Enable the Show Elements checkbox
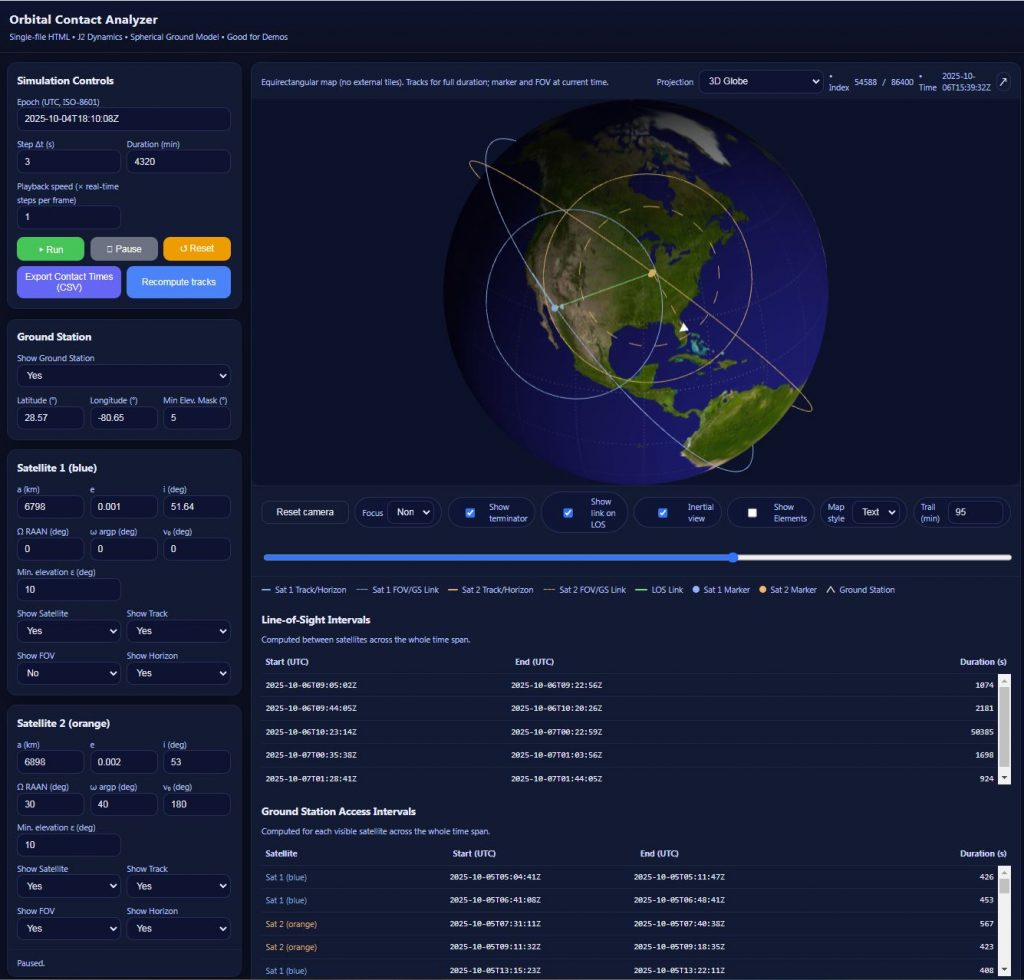The height and width of the screenshot is (980, 1024). 752,513
